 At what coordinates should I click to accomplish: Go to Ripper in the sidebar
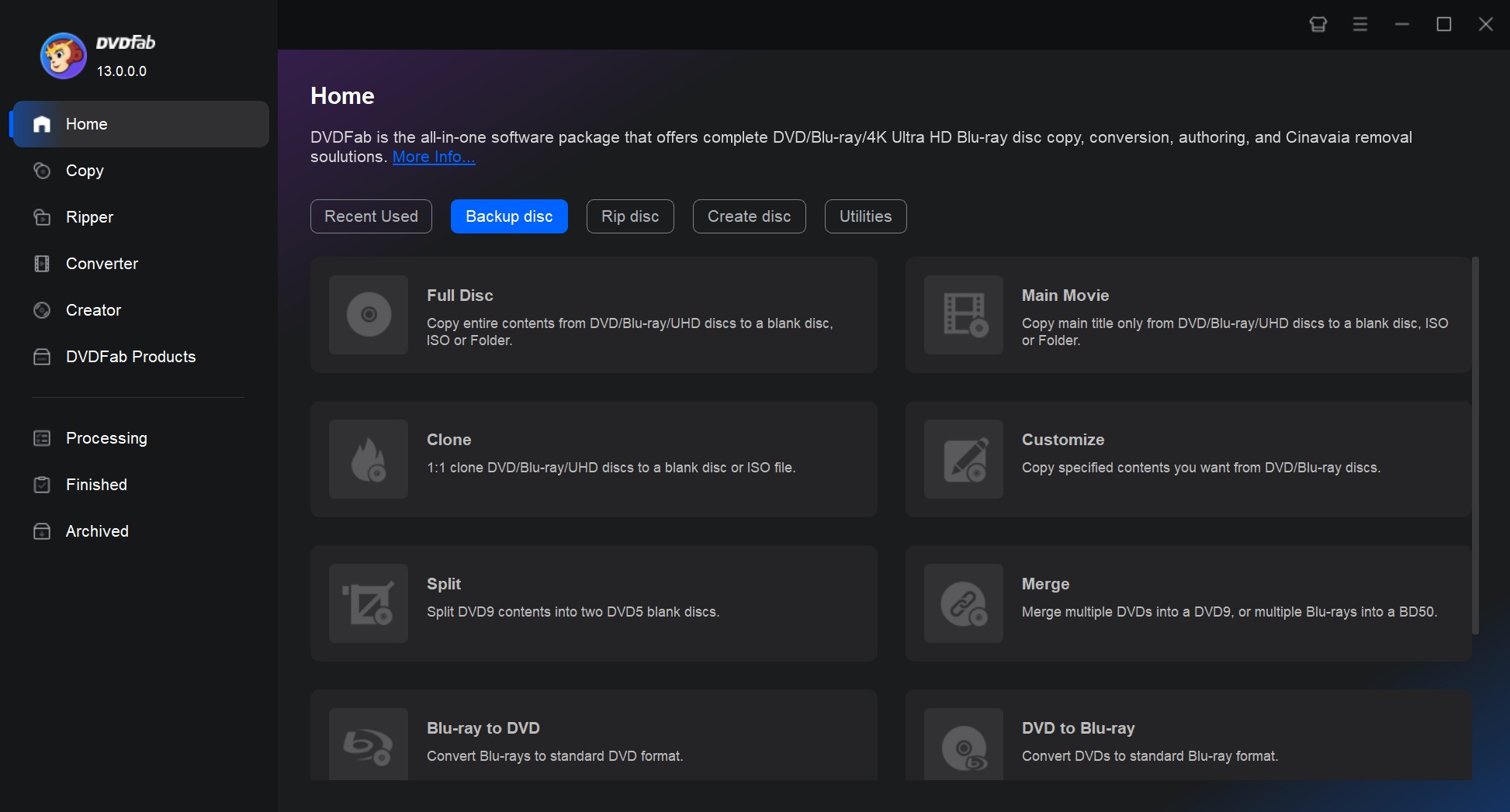point(89,217)
